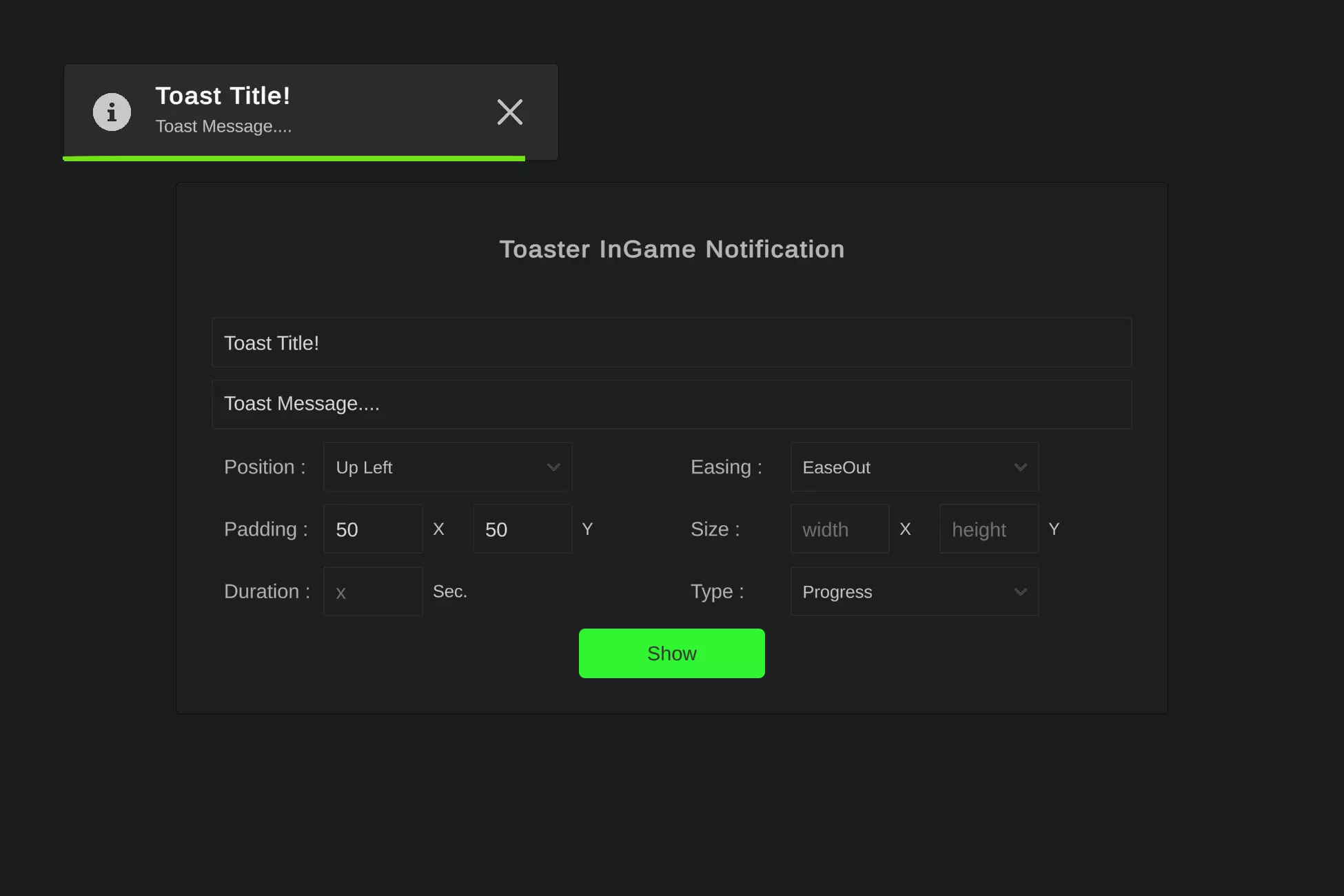The image size is (1344, 896).
Task: Dismiss the toast with its X icon
Action: coord(509,112)
